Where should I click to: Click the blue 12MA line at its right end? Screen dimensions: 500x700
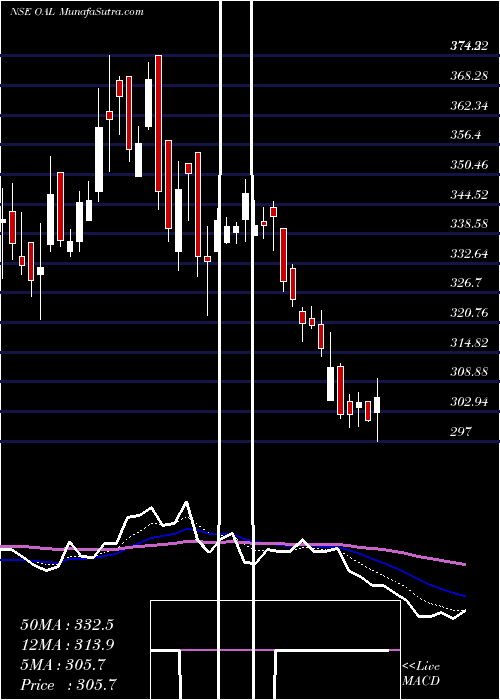point(463,595)
